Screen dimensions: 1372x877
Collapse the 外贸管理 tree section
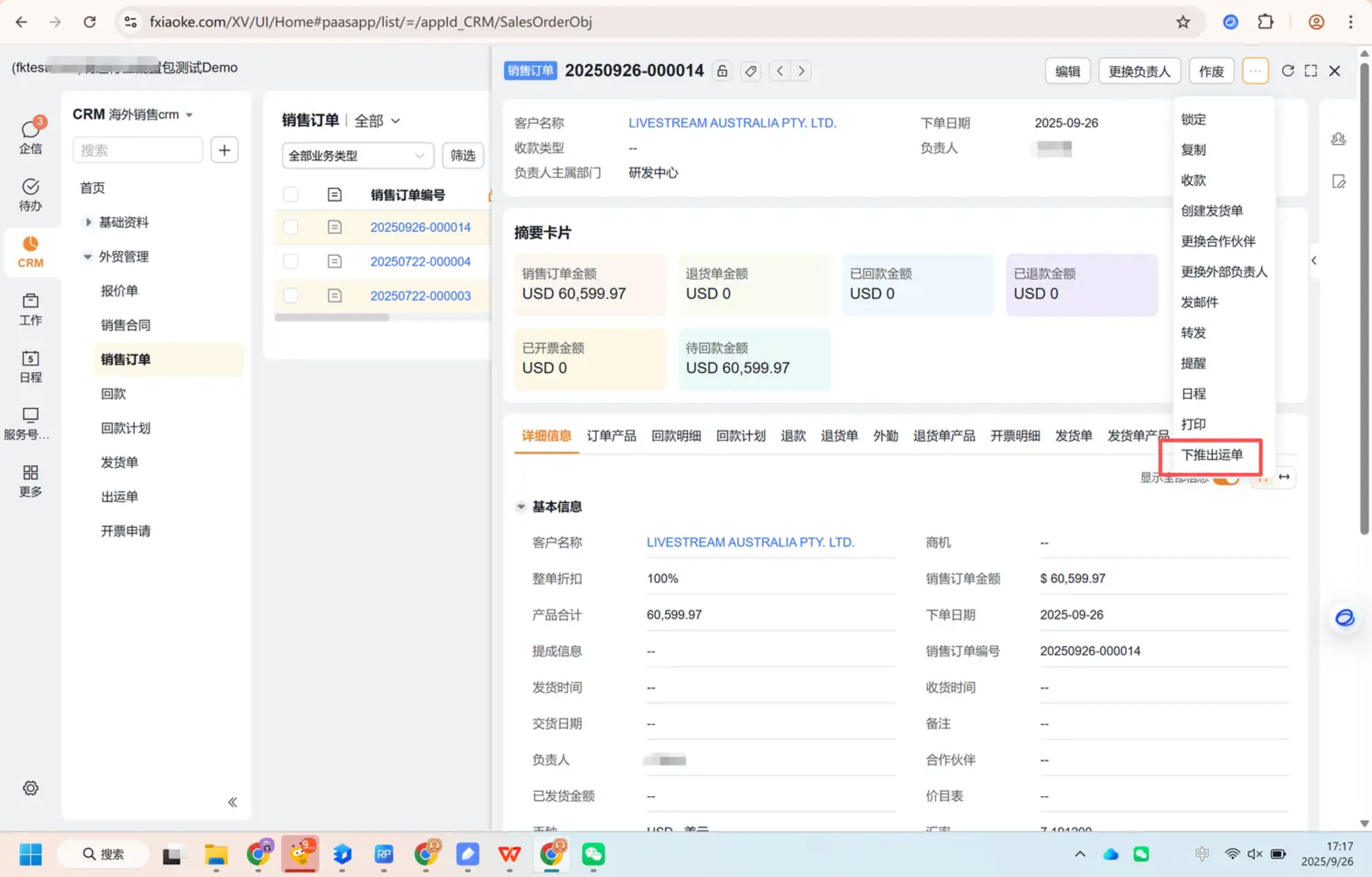point(87,256)
